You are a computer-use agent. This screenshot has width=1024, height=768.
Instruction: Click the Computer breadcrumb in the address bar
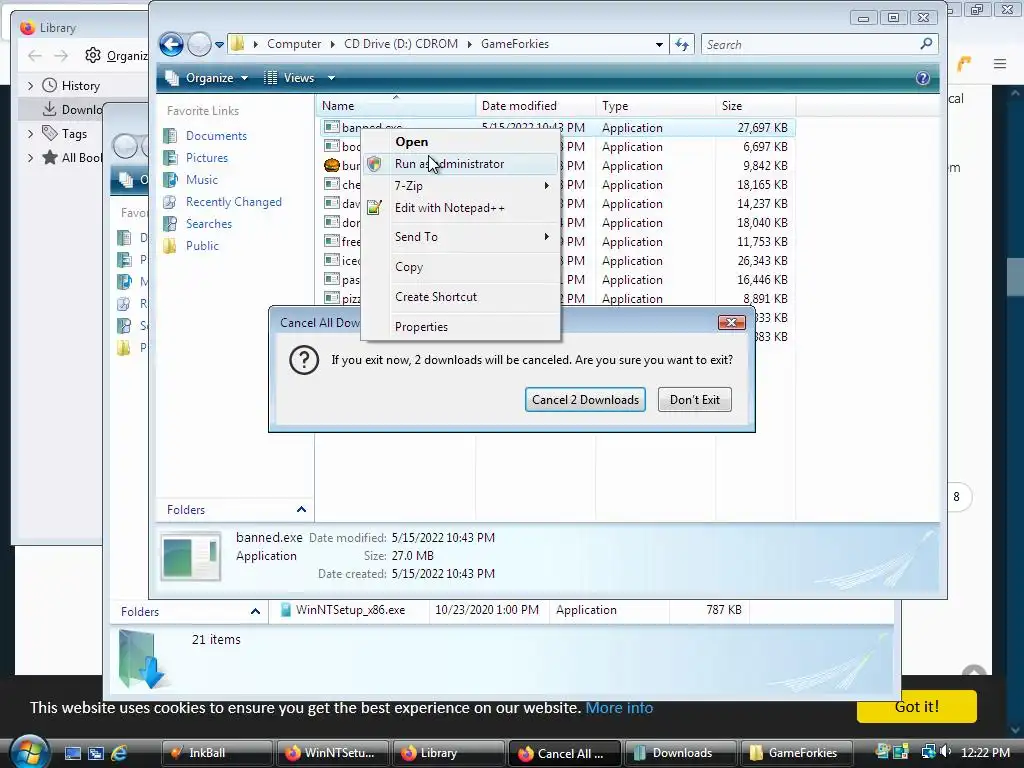point(294,44)
